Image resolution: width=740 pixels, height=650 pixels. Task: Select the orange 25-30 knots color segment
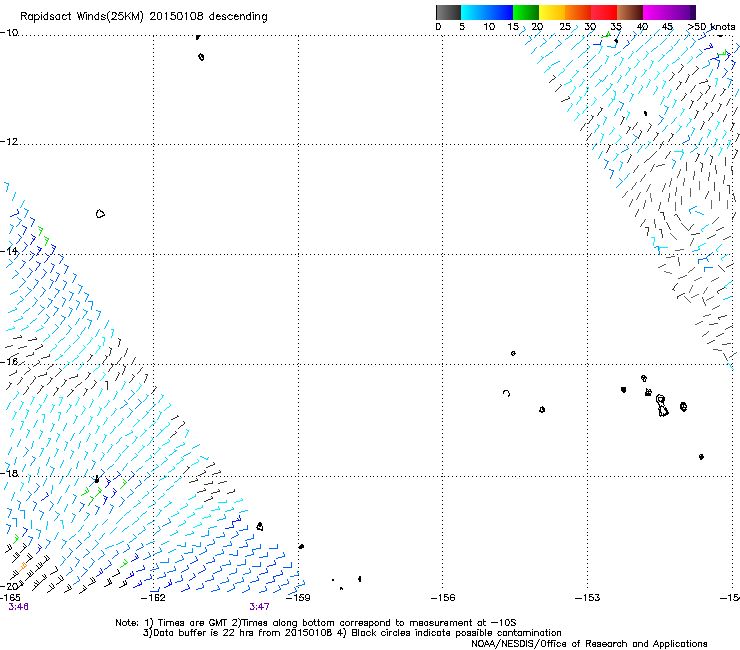coord(578,12)
